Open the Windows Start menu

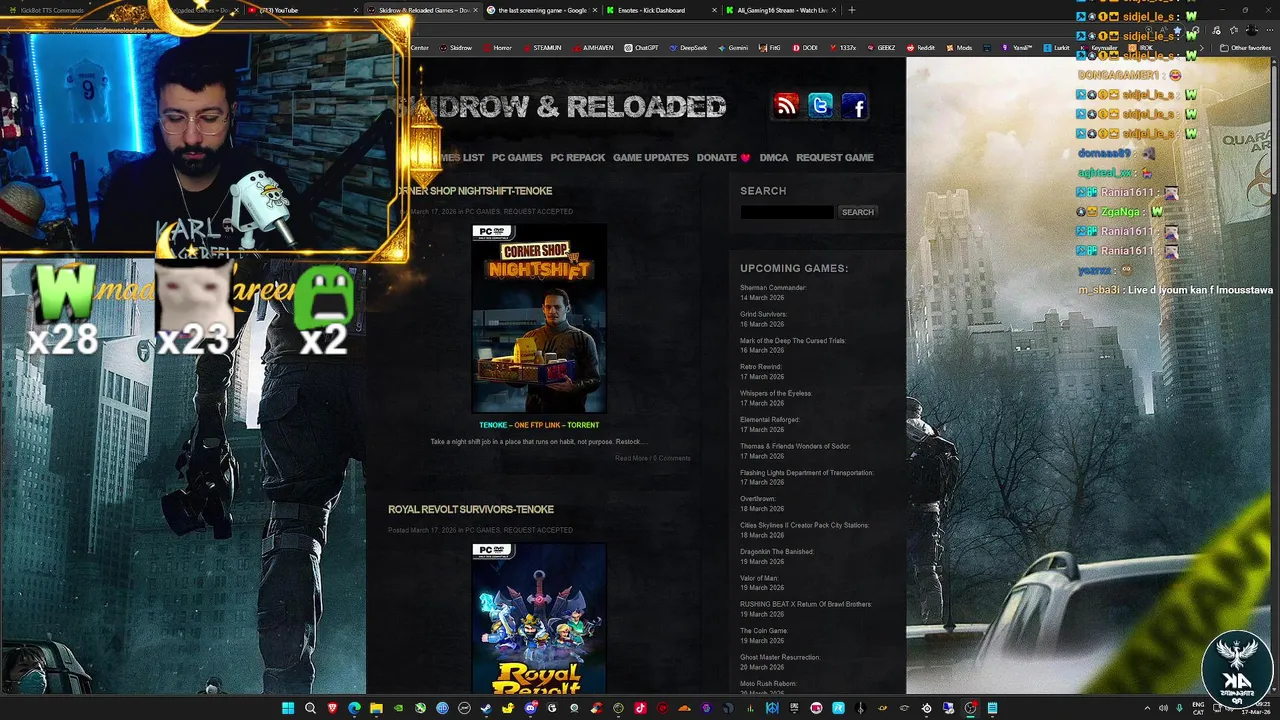point(288,708)
